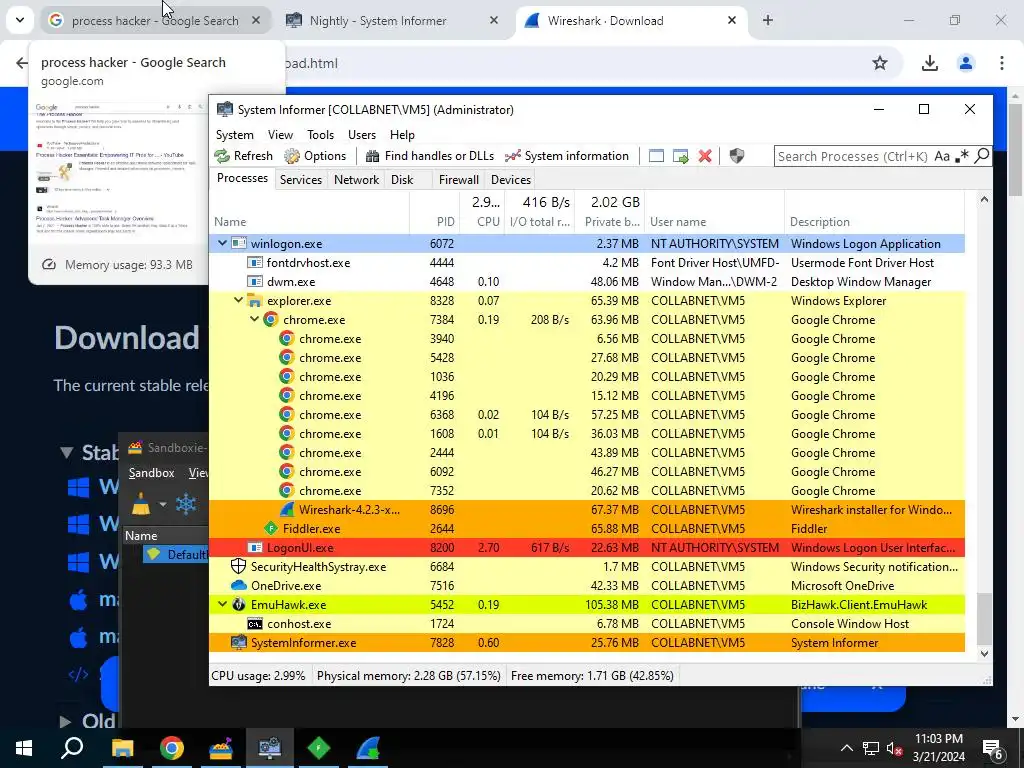Open Sandbox menu in Sandboxie window
This screenshot has height=768, width=1024.
[152, 473]
